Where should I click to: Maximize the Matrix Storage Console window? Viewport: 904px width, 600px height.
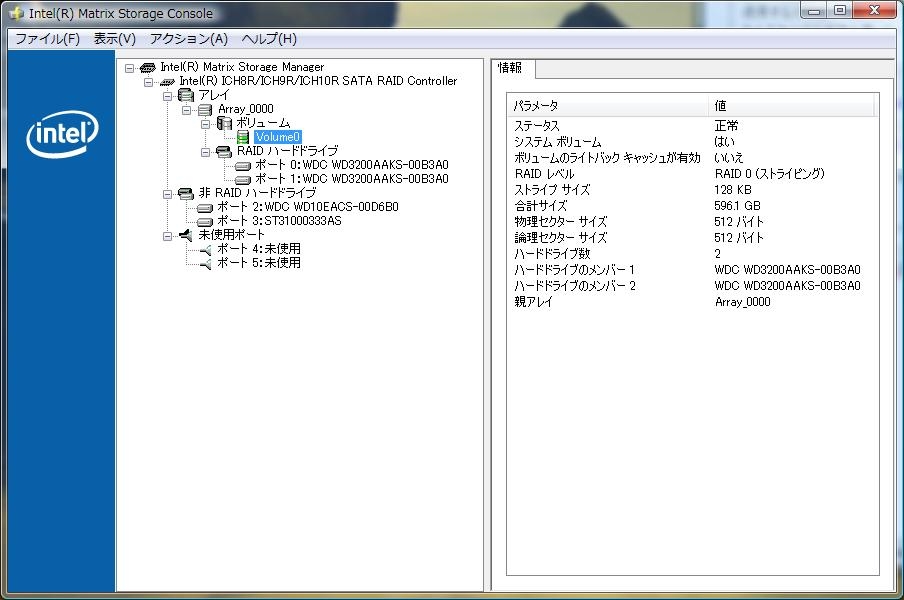(839, 10)
